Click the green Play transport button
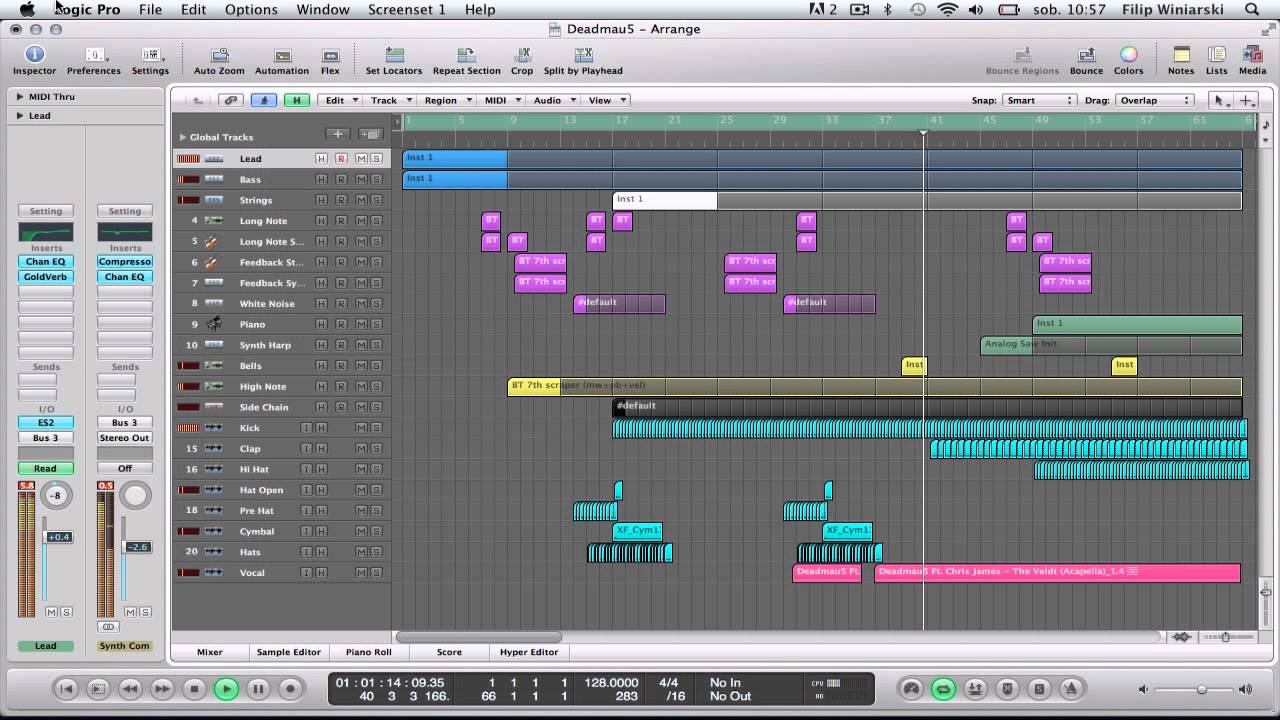Screen dimensions: 1280x720 pyautogui.click(x=226, y=688)
